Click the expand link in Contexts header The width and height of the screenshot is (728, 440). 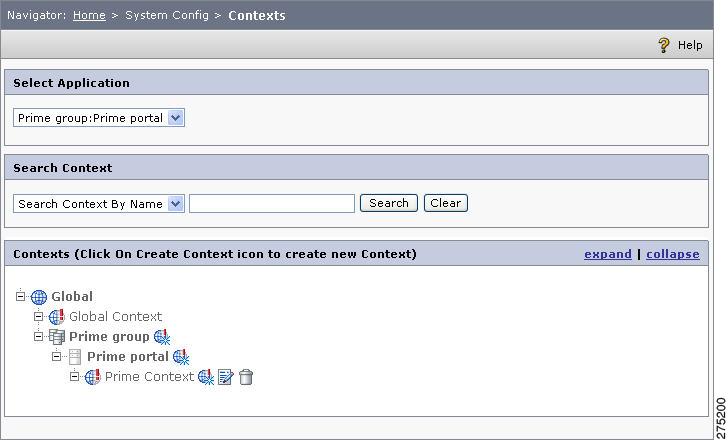click(x=608, y=254)
